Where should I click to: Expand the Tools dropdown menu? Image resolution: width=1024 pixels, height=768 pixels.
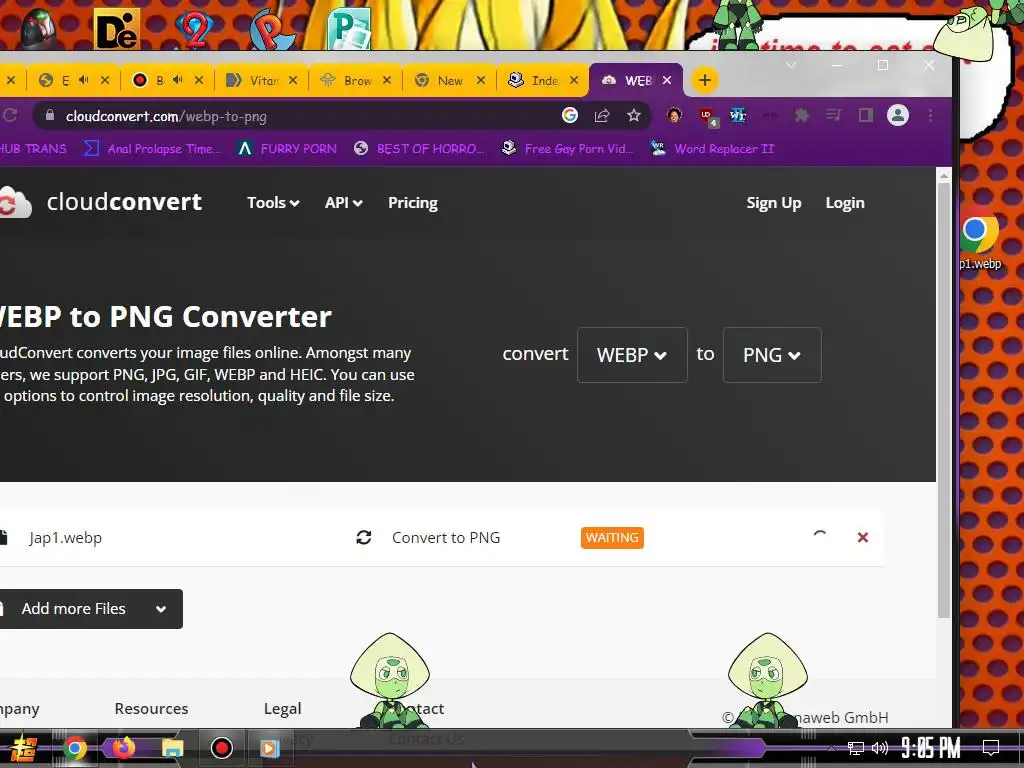pyautogui.click(x=273, y=202)
